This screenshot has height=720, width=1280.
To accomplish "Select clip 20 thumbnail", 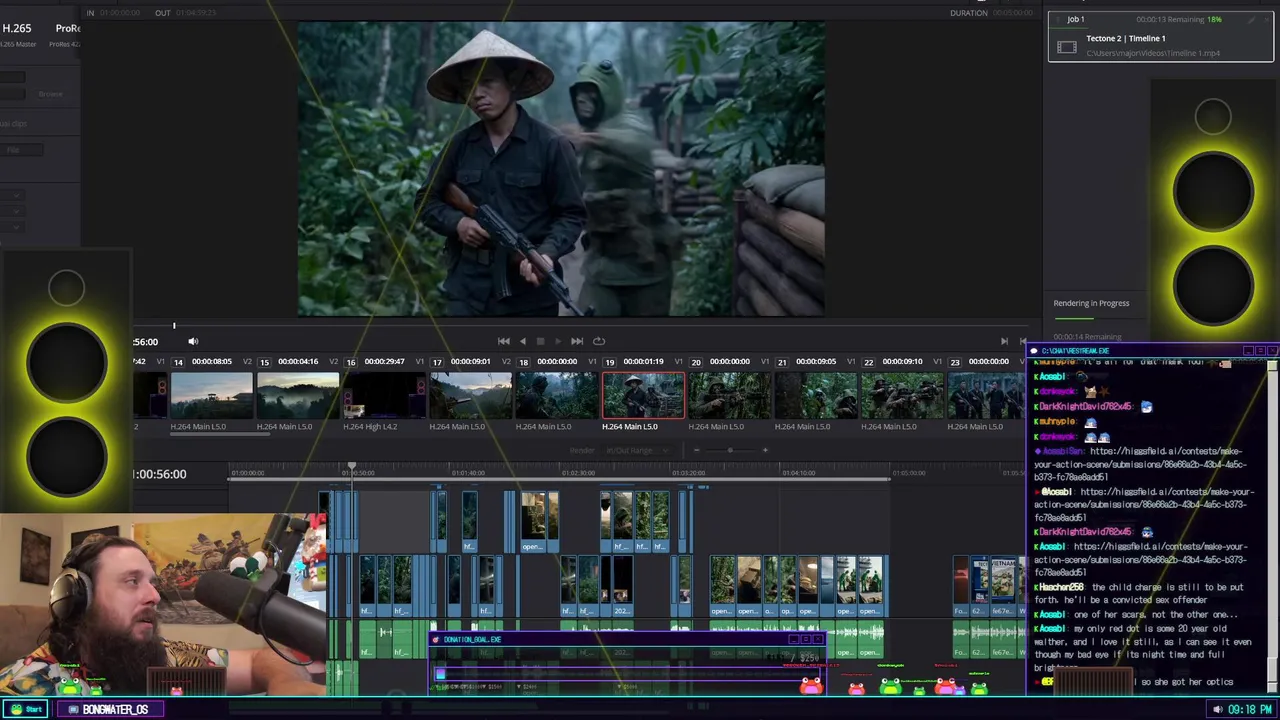I will (730, 395).
